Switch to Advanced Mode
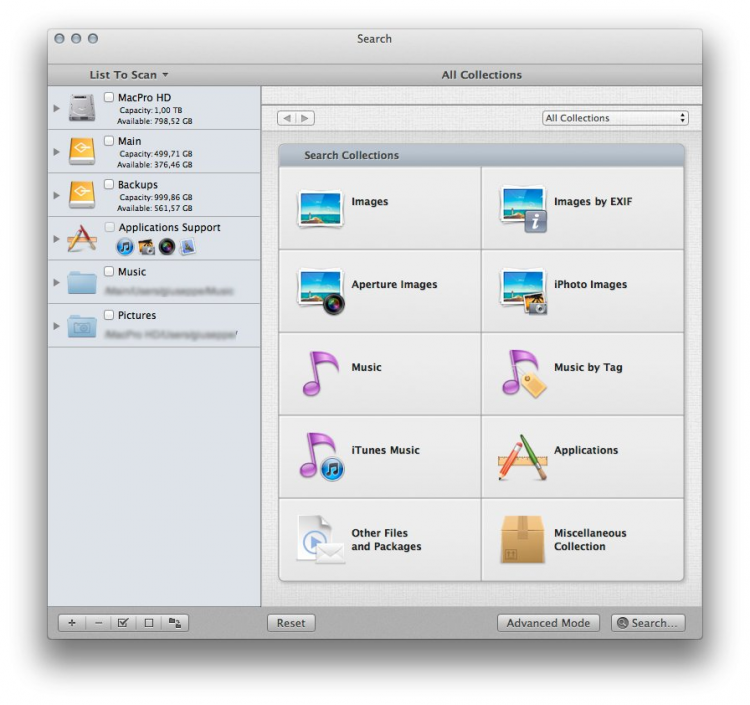This screenshot has height=705, width=750. (x=548, y=623)
